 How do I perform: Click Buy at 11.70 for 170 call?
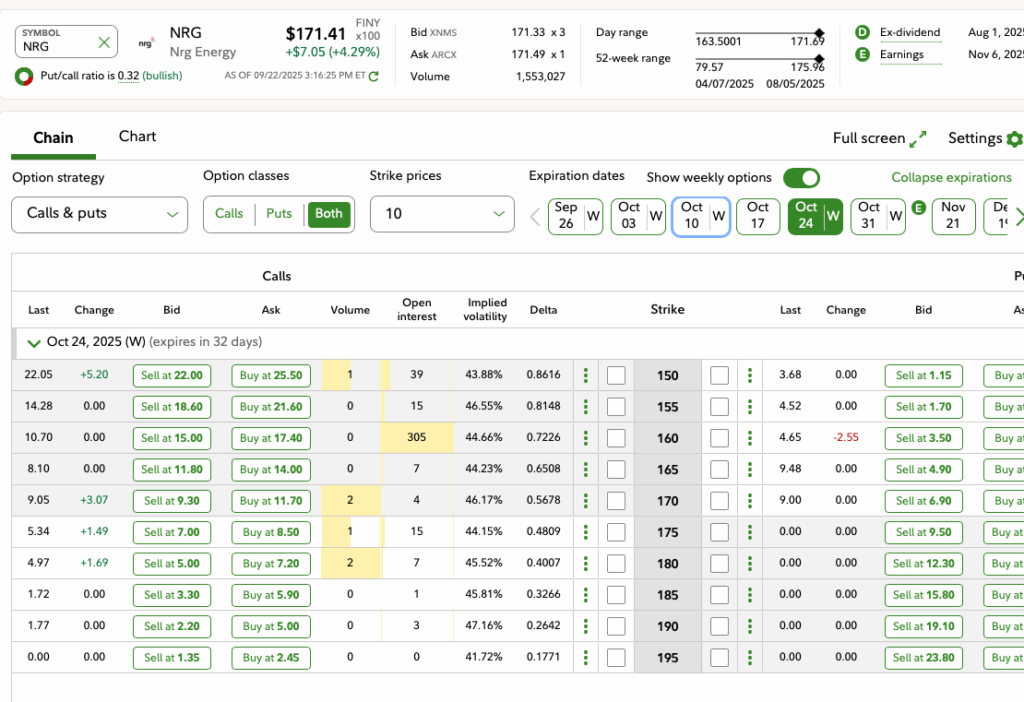[x=271, y=501]
